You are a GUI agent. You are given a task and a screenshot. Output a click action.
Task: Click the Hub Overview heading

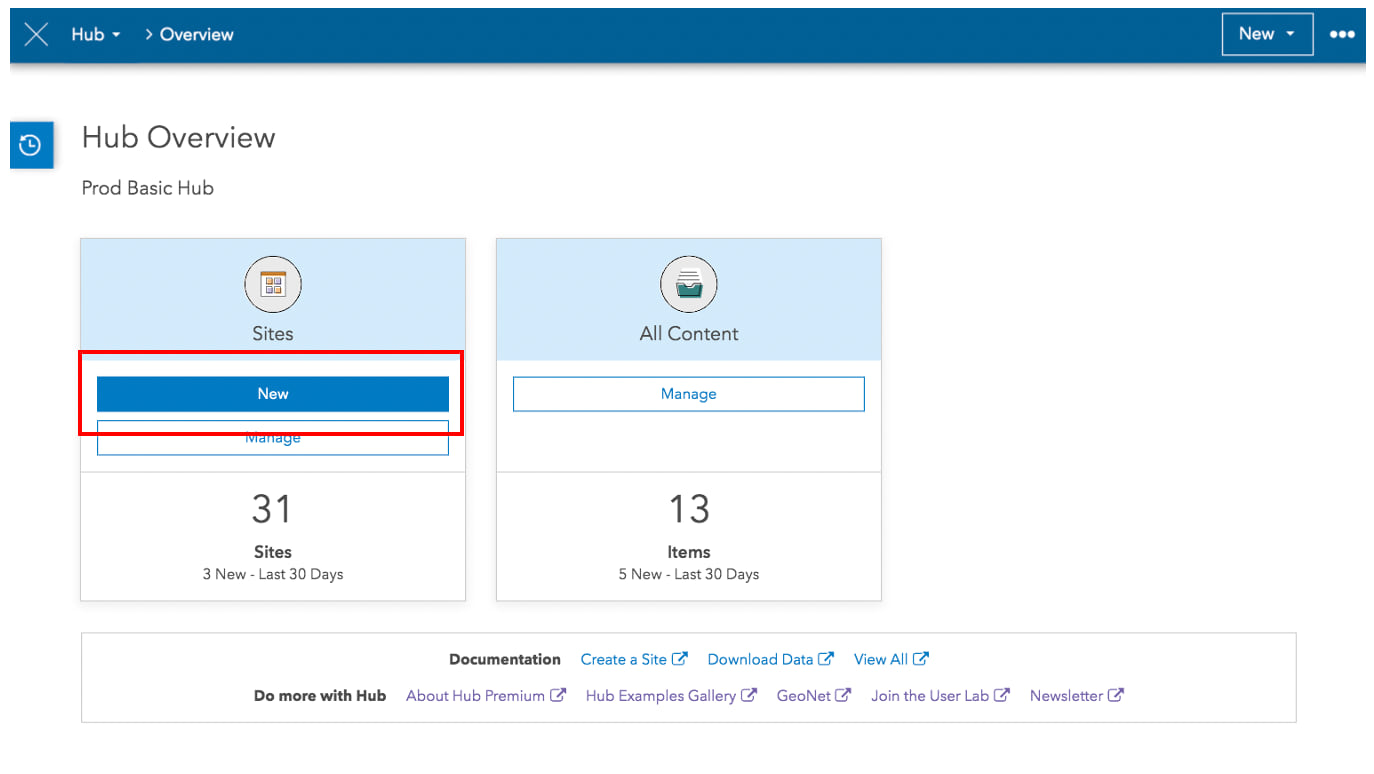(x=178, y=137)
